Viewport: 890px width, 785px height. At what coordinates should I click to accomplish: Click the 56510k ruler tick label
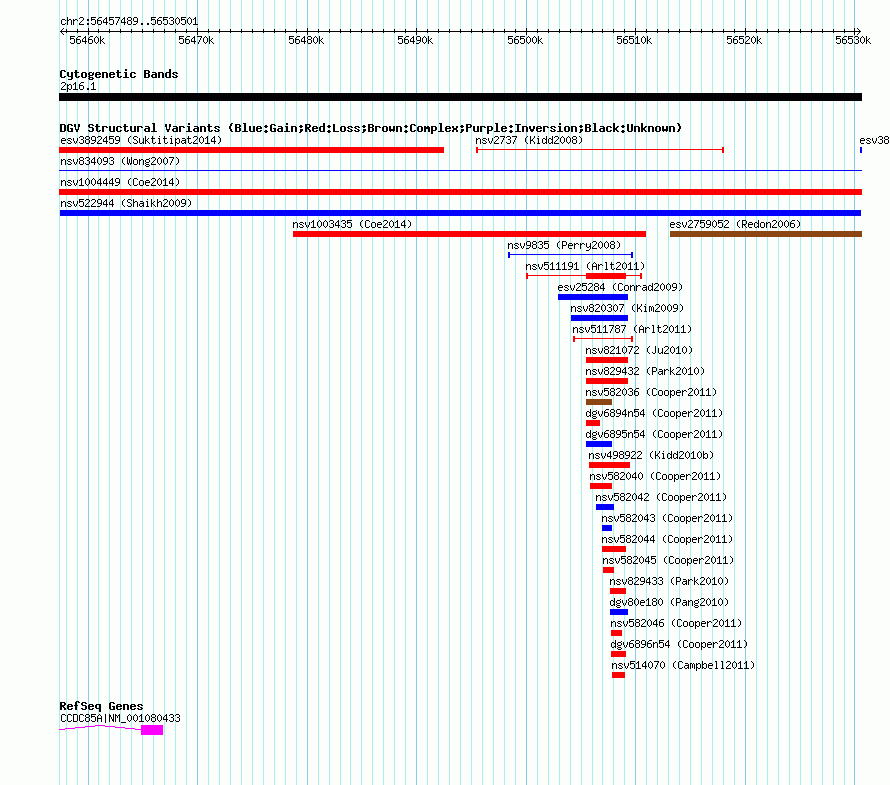coord(634,40)
